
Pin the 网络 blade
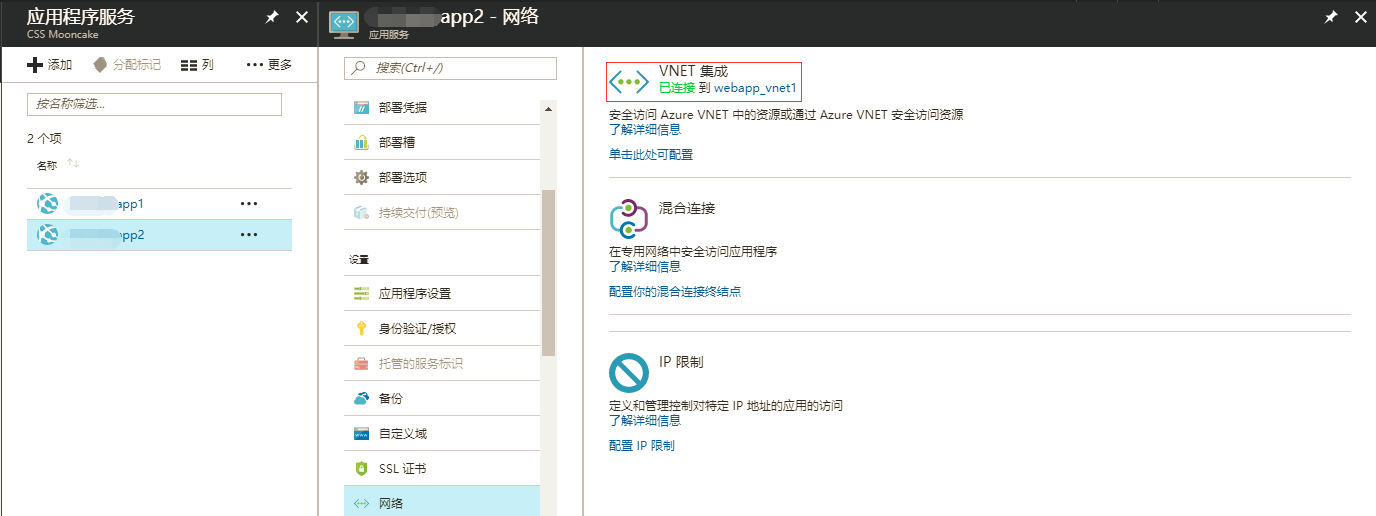1330,17
